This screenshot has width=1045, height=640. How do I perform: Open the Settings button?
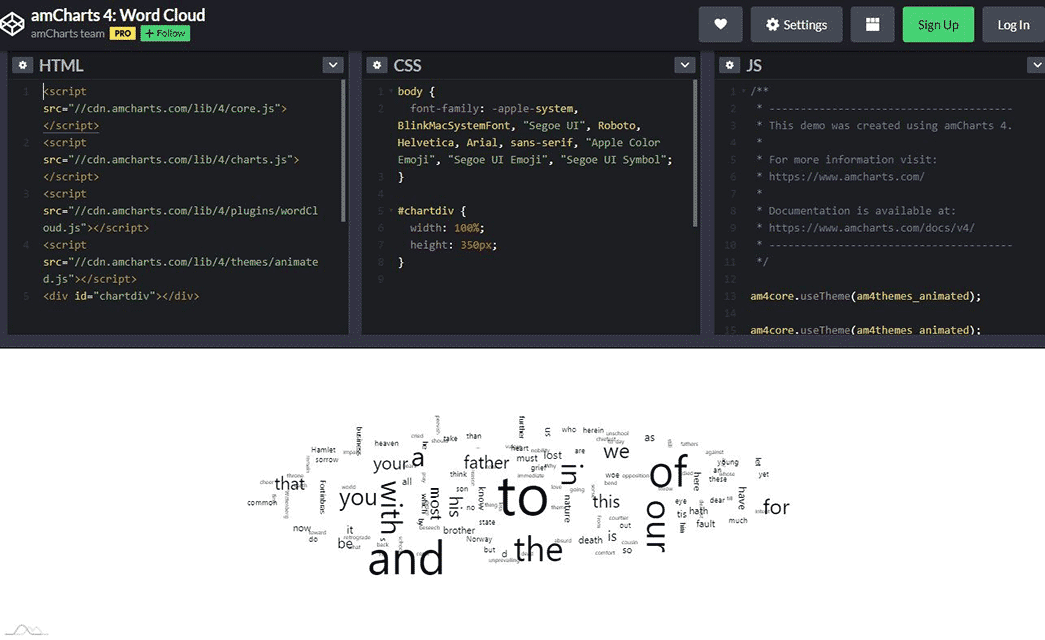pyautogui.click(x=796, y=25)
